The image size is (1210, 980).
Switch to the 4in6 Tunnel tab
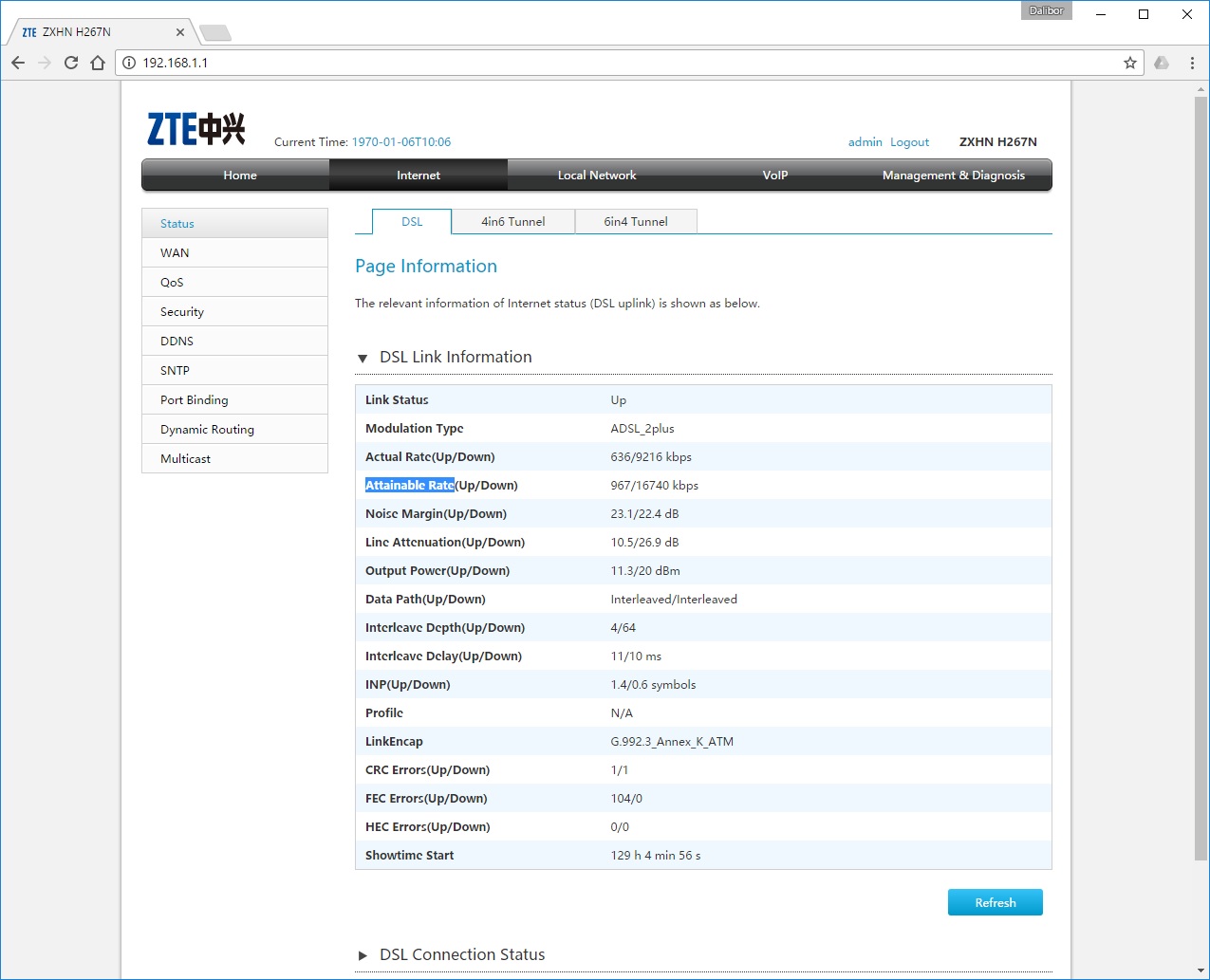tap(512, 222)
